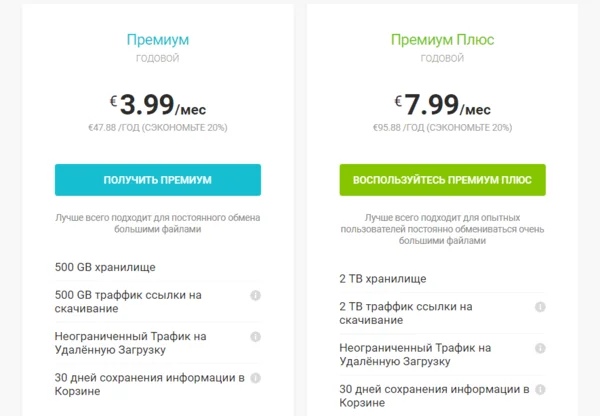Click the 2 TB хранилище feature row
This screenshot has height=416, width=600.
[x=442, y=279]
